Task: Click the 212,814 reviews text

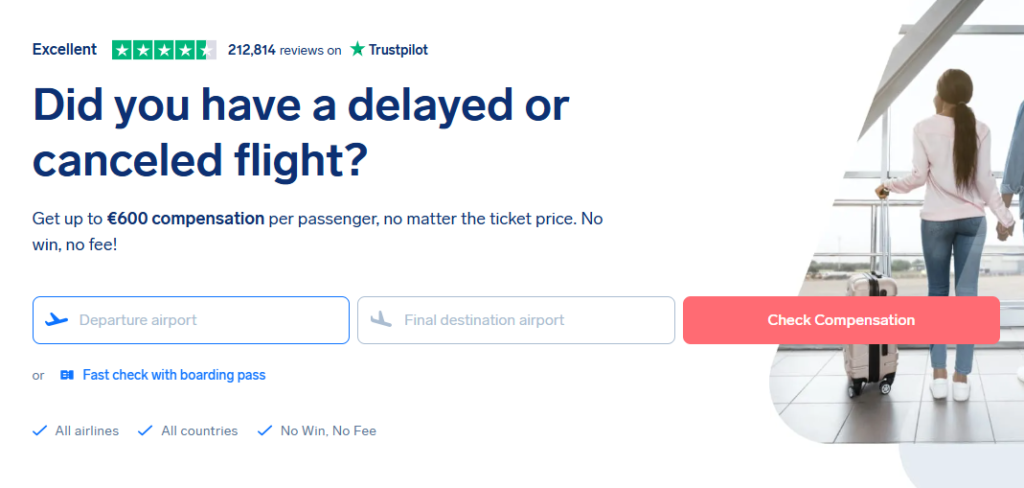Action: [x=284, y=49]
